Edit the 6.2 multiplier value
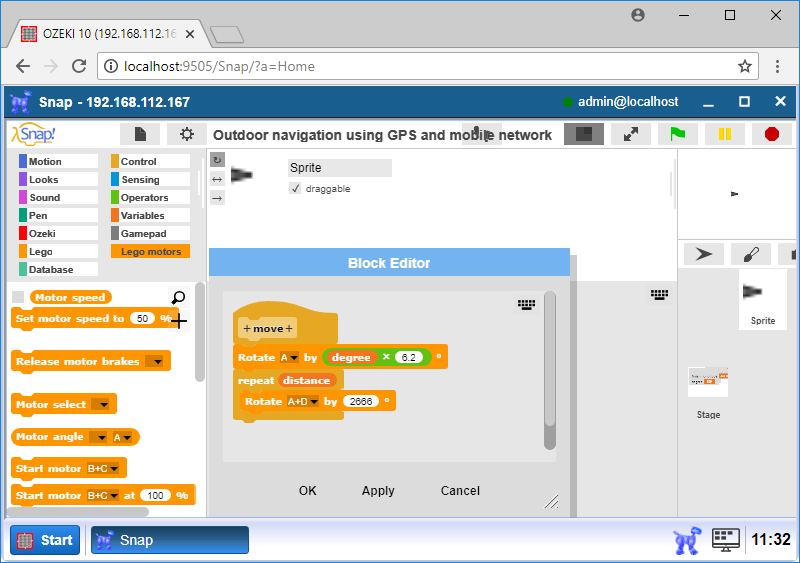 [x=409, y=357]
